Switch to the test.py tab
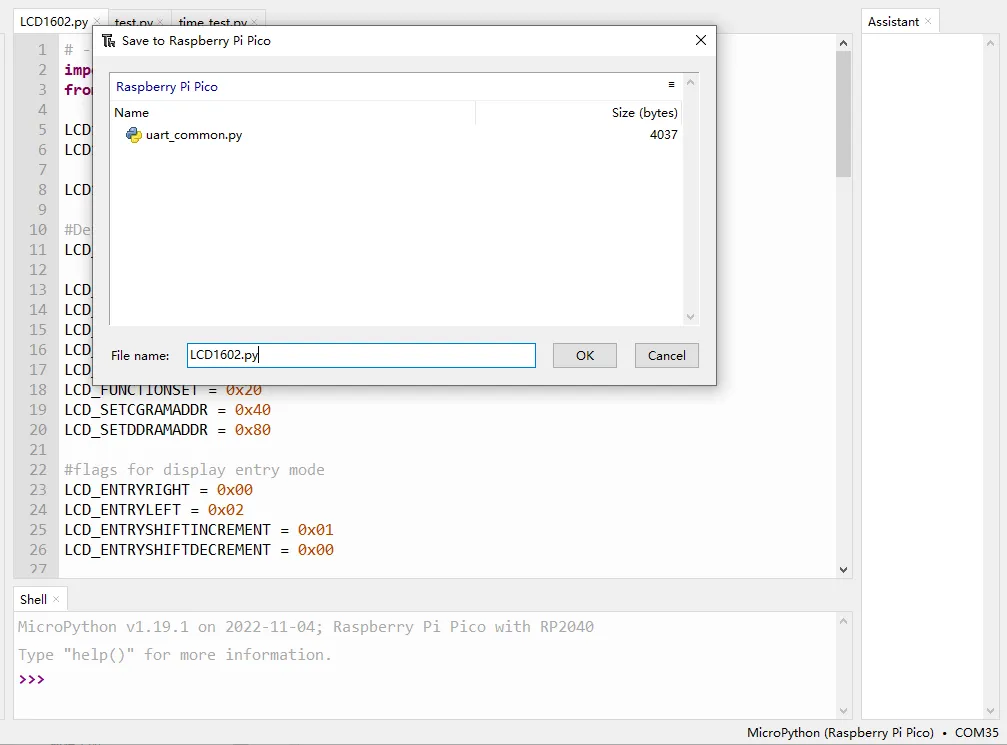Screen dimensions: 1007x745 pos(134,22)
